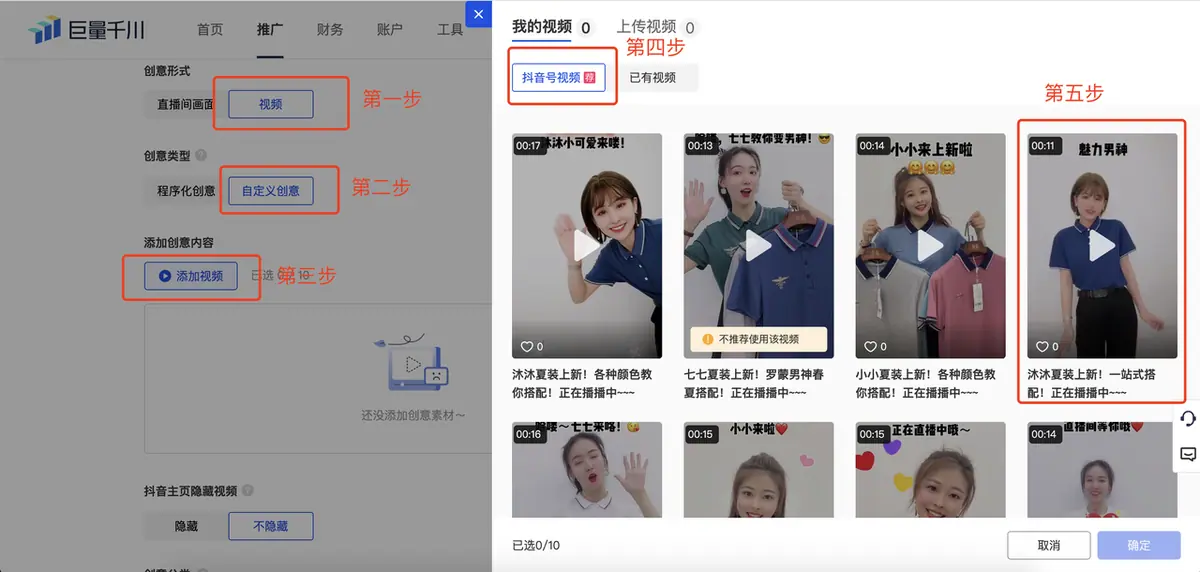Click 已选0/10 selection counter
1200x572 pixels.
tap(536, 545)
